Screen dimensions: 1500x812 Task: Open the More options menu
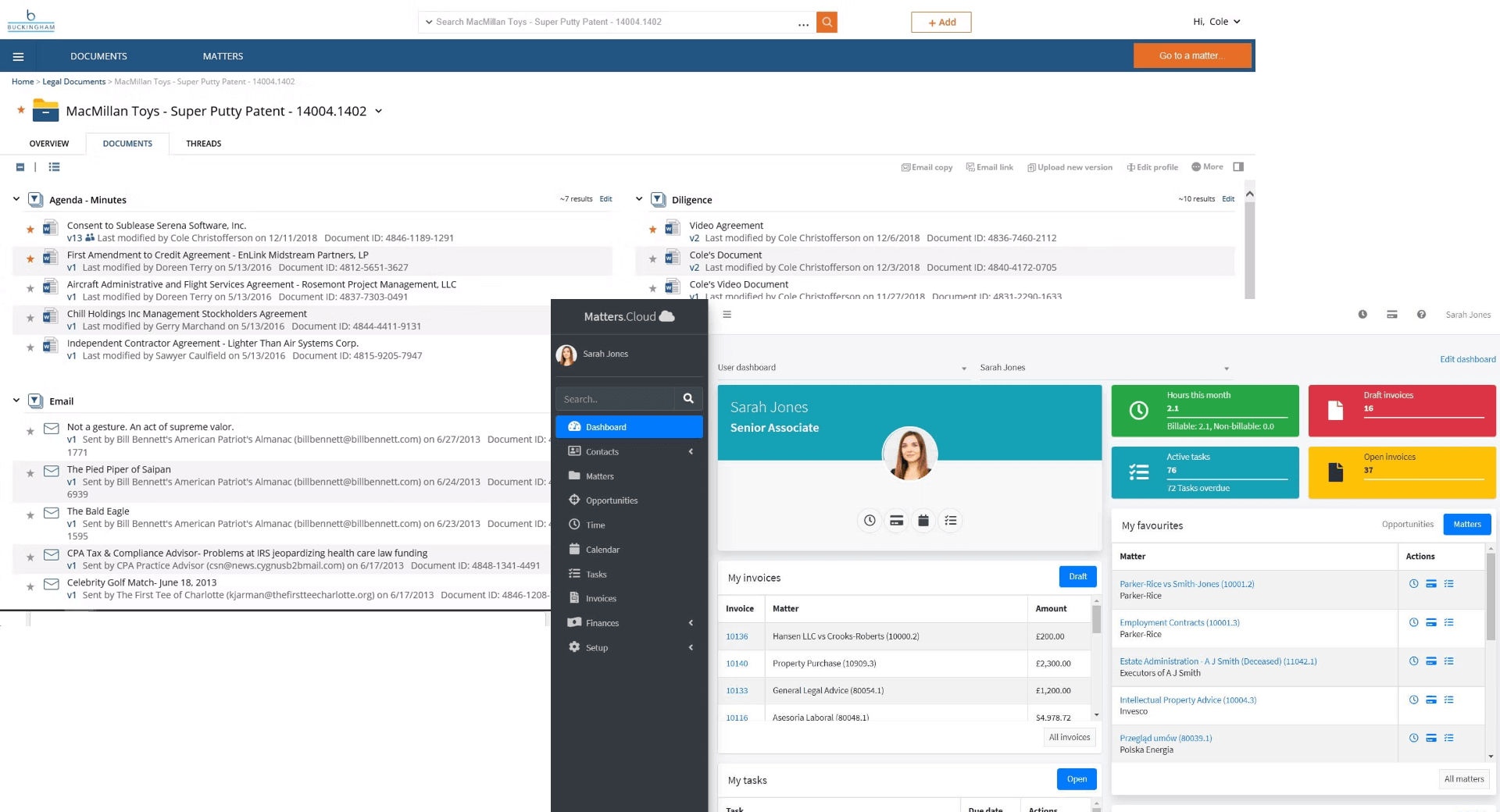coord(1207,166)
